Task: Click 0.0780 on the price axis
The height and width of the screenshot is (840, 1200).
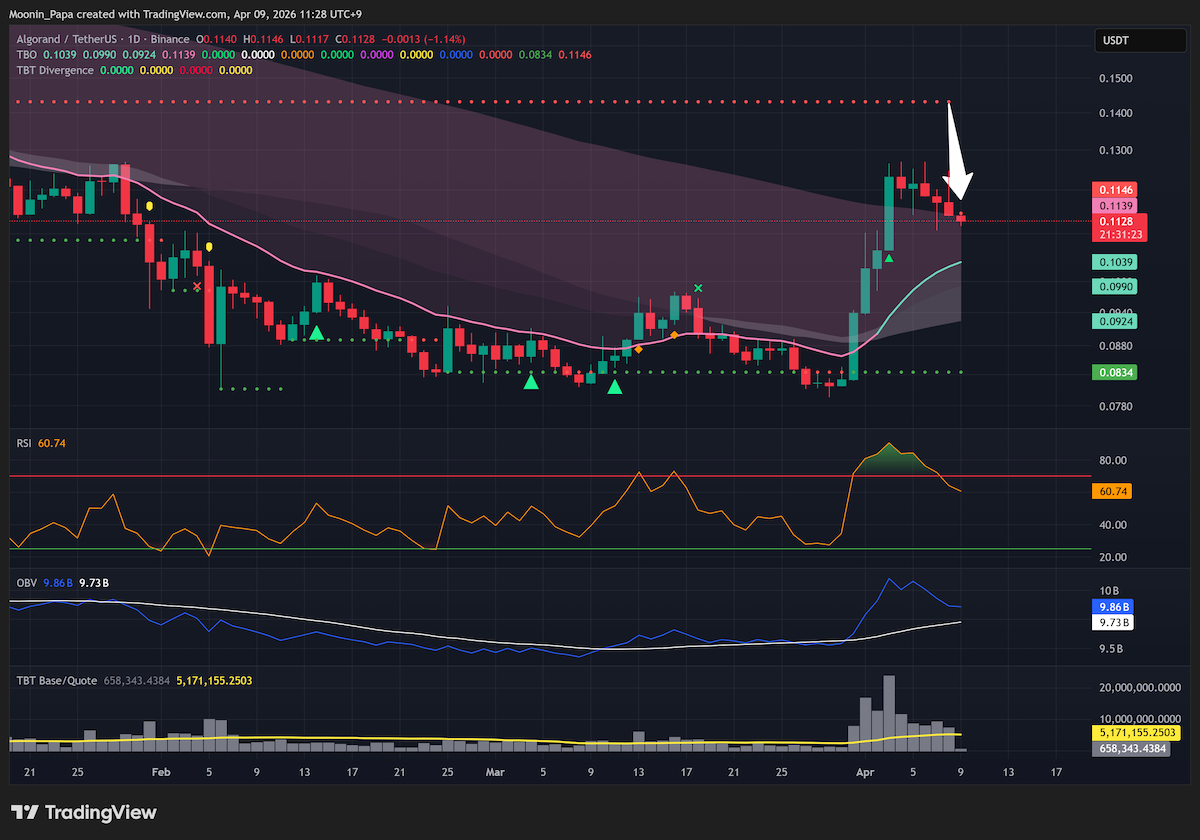Action: [x=1118, y=407]
